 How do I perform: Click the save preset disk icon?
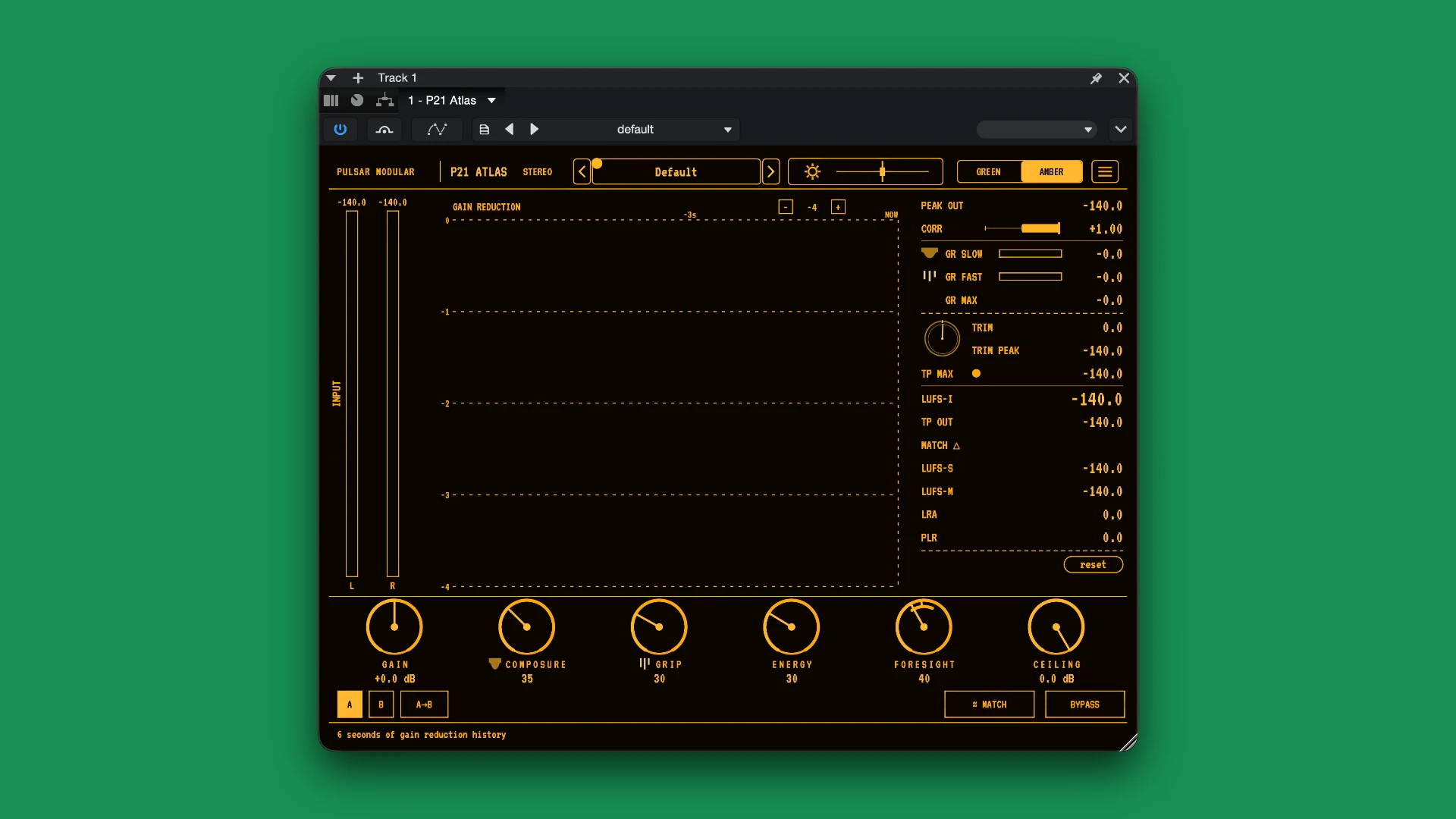coord(485,130)
